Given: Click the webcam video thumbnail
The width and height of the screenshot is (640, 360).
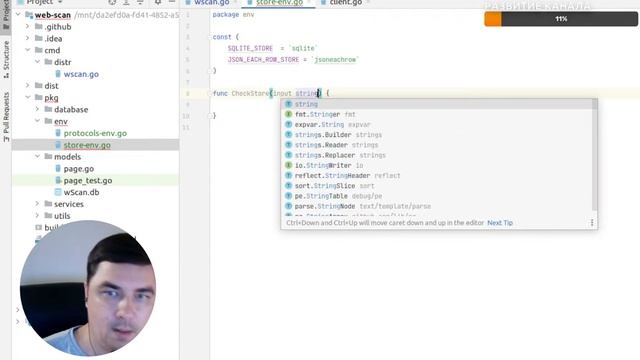Looking at the screenshot, I should 87,288.
